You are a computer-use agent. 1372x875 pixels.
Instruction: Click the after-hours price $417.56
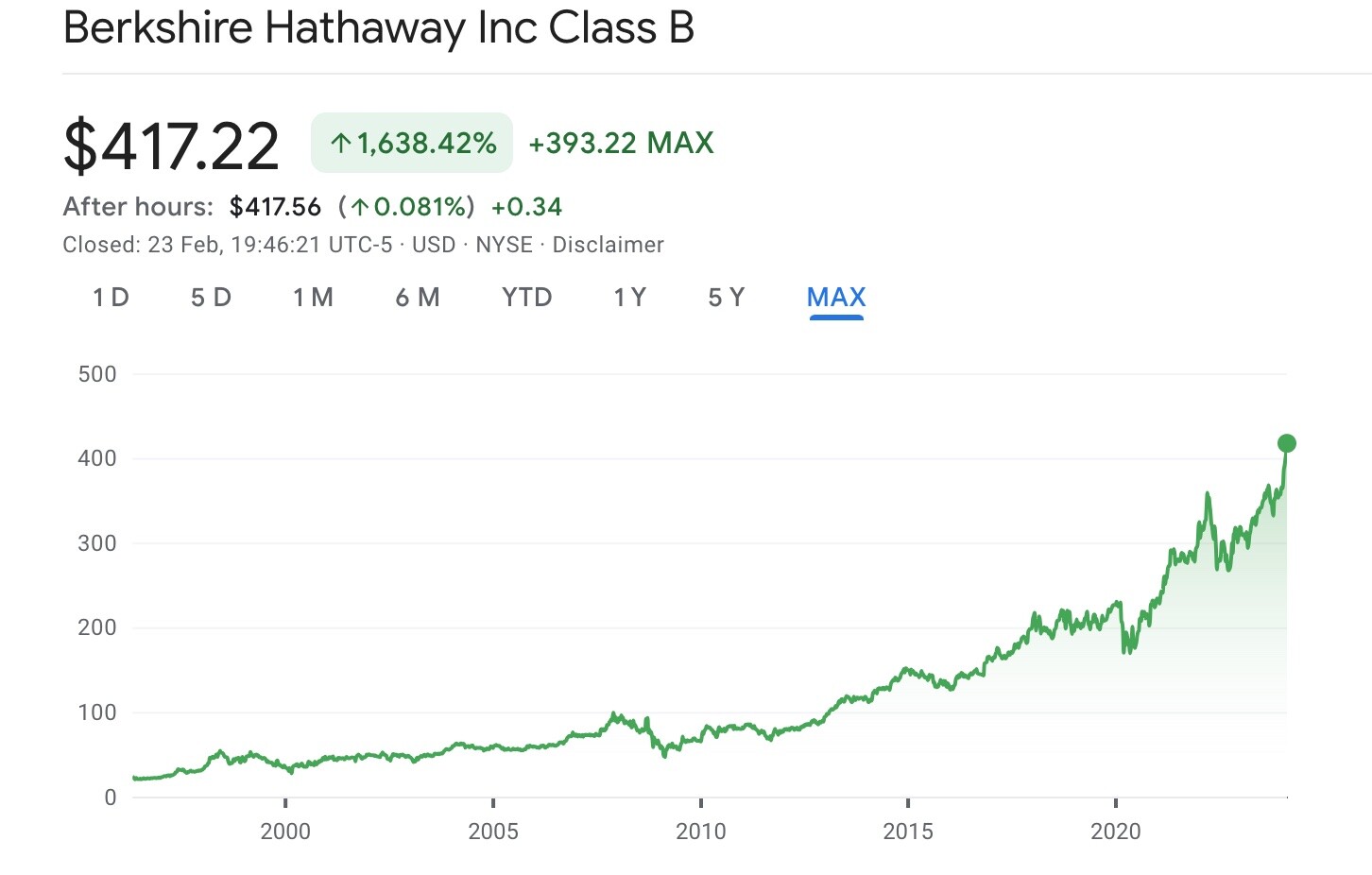276,206
